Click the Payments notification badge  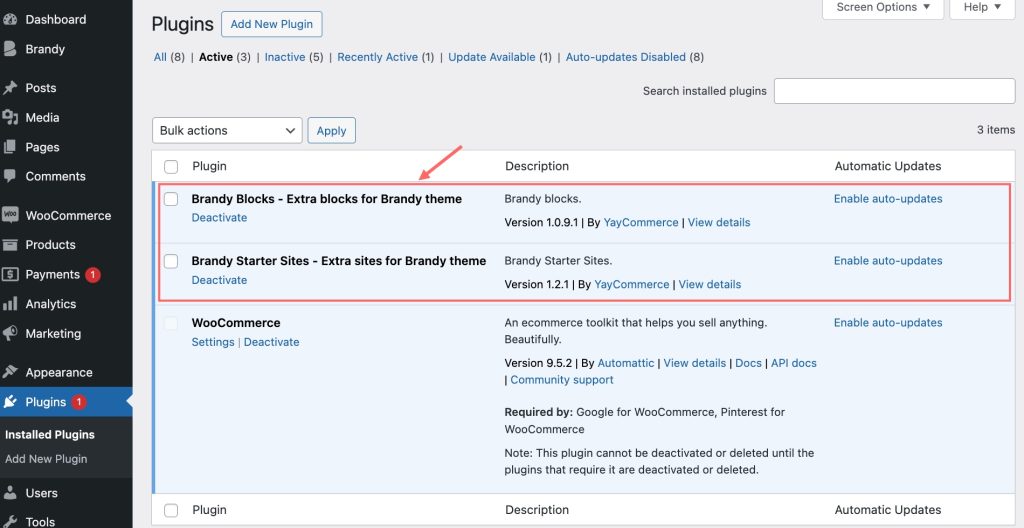[x=93, y=275]
